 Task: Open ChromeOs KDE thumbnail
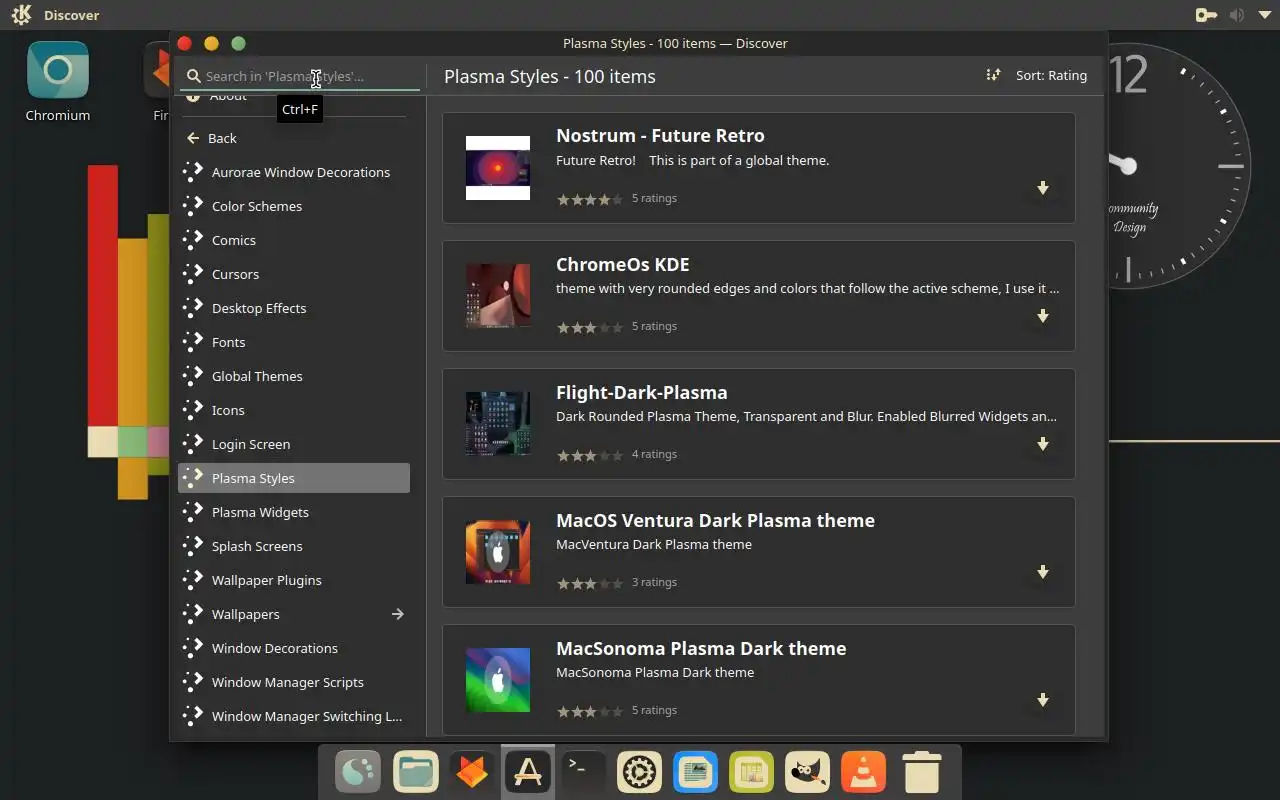pyautogui.click(x=498, y=296)
